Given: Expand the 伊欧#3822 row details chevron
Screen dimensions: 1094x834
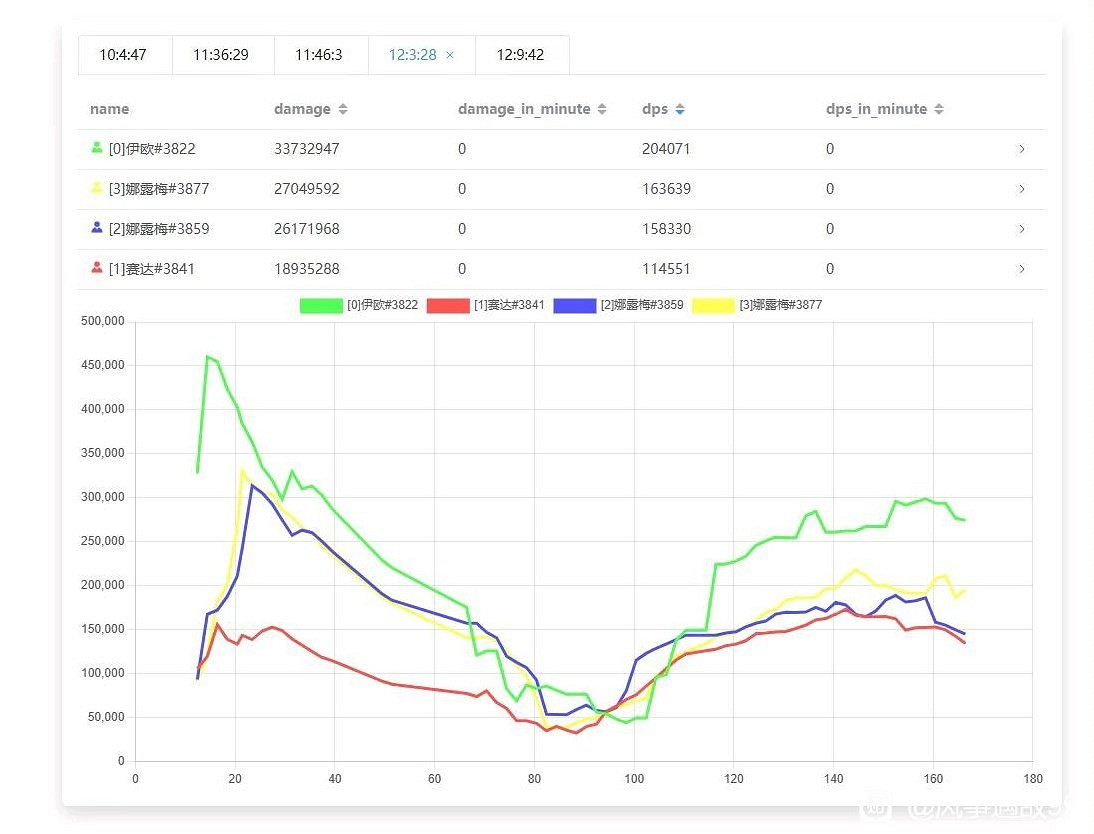Looking at the screenshot, I should pyautogui.click(x=1021, y=149).
